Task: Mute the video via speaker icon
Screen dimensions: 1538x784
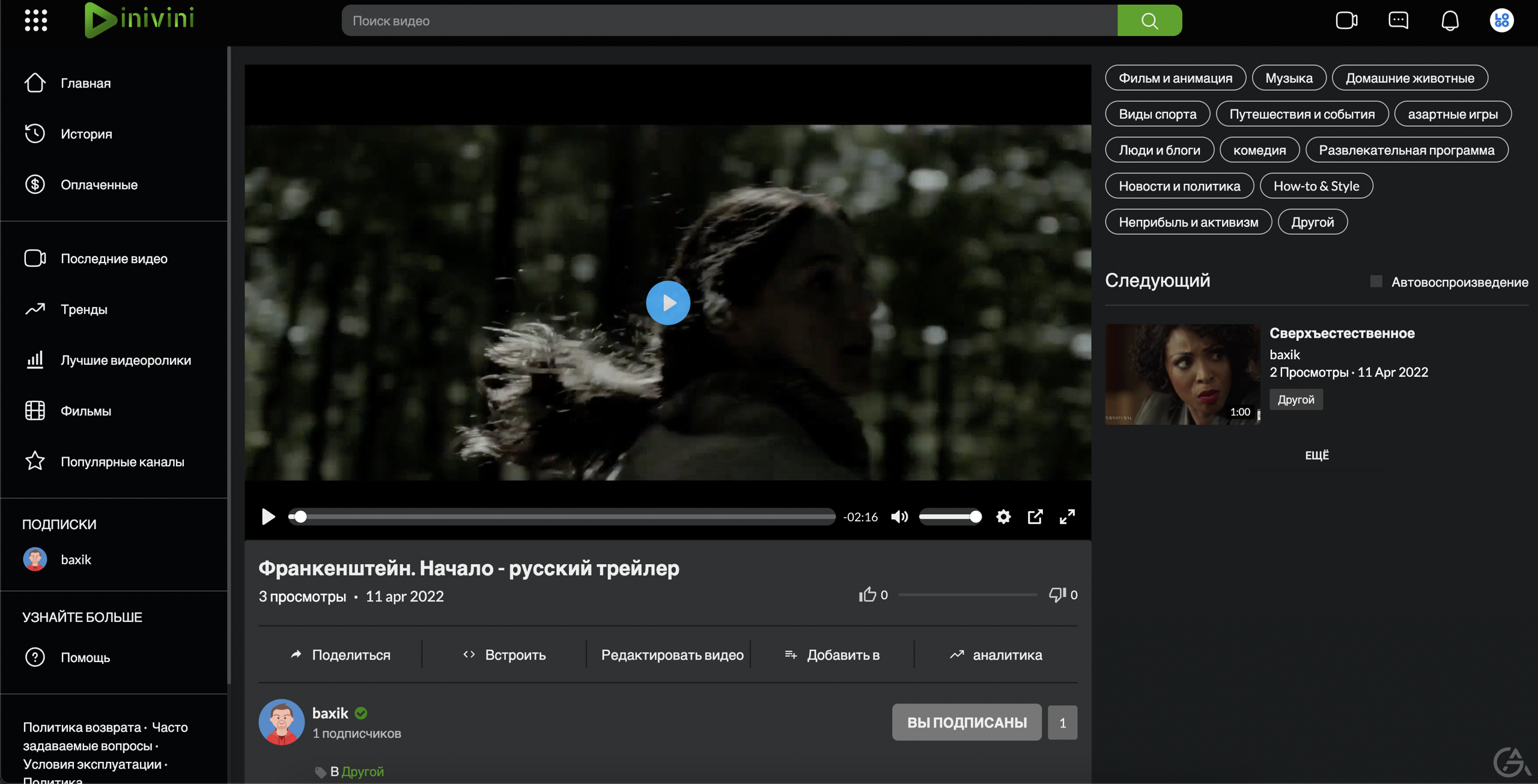Action: (899, 517)
